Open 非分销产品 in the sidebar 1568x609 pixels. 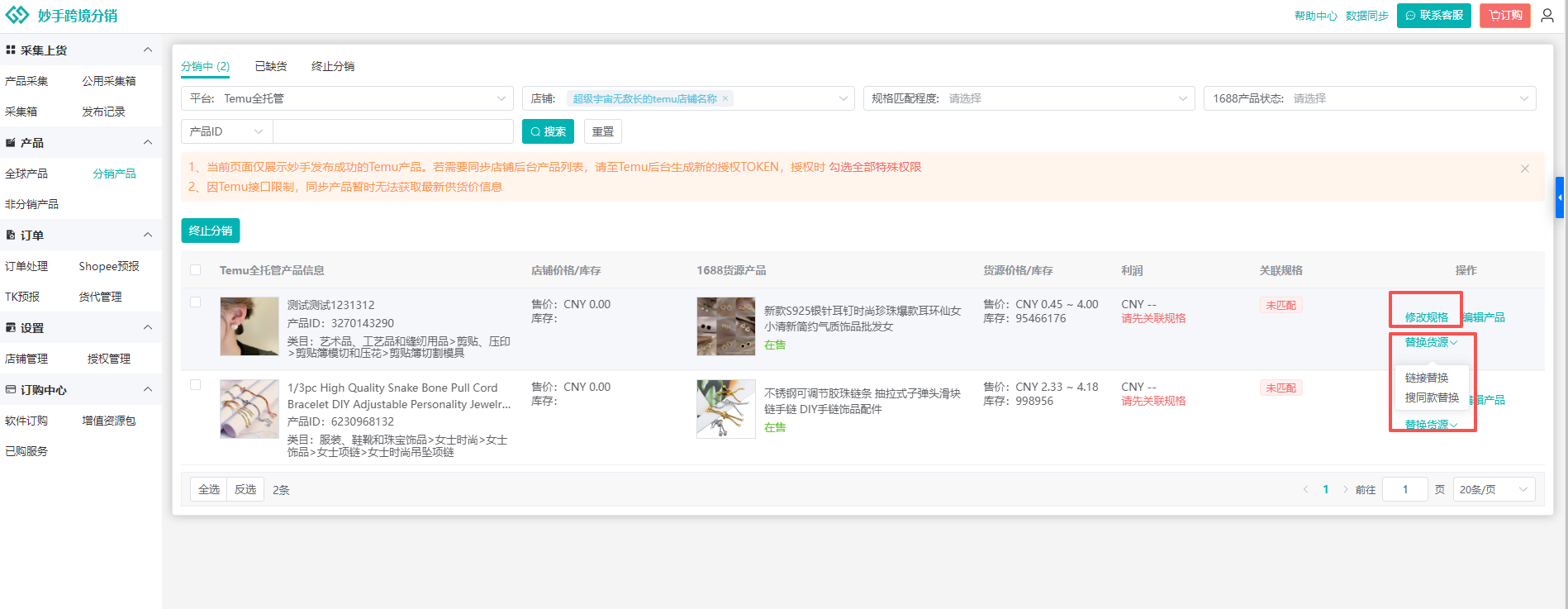(x=31, y=204)
